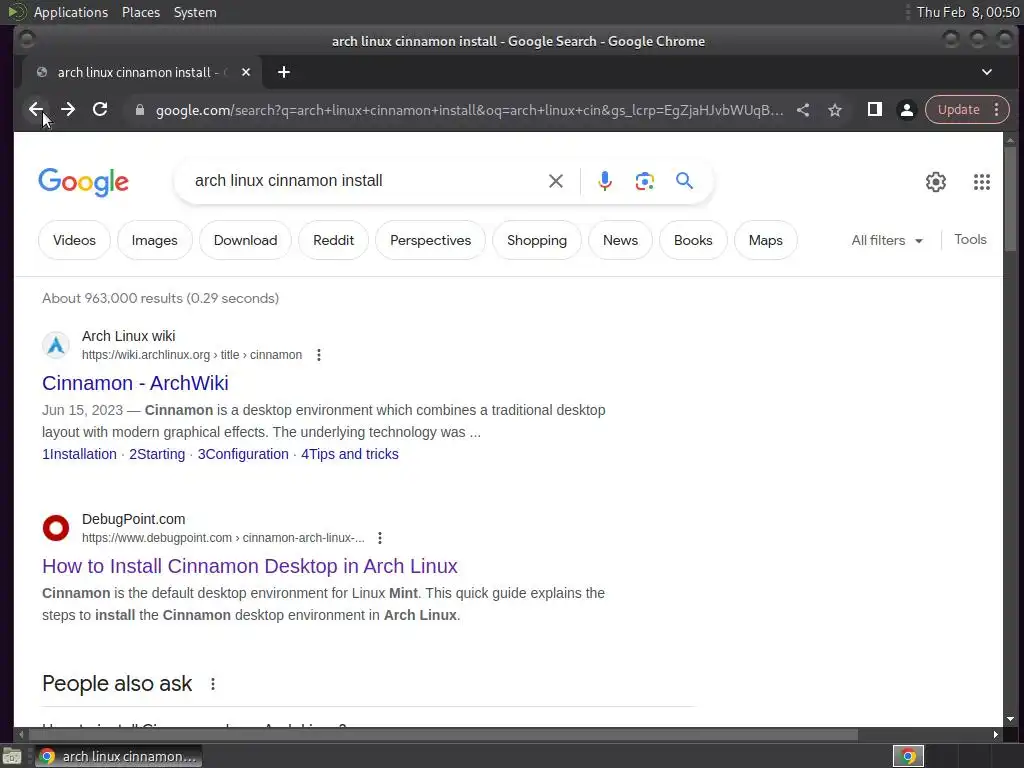Viewport: 1024px width, 768px height.
Task: Click the padlock site info icon
Action: pyautogui.click(x=139, y=110)
